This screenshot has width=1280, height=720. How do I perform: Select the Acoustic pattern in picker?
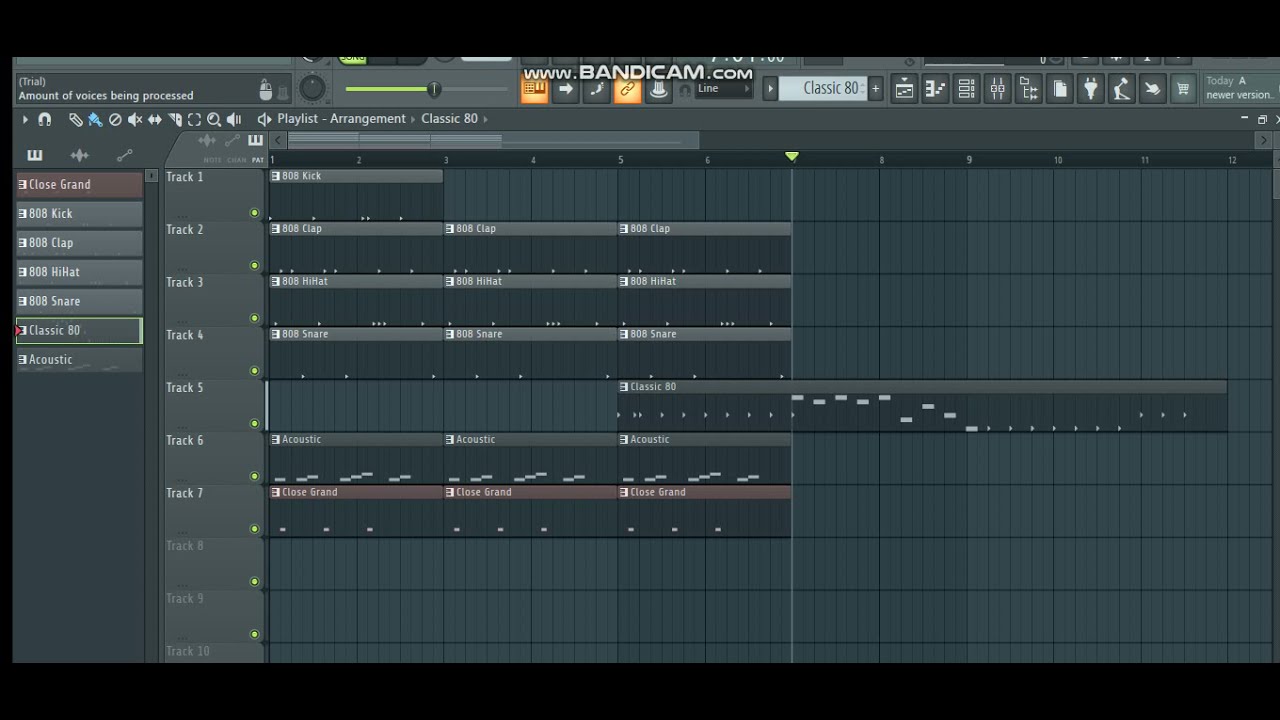pos(79,360)
